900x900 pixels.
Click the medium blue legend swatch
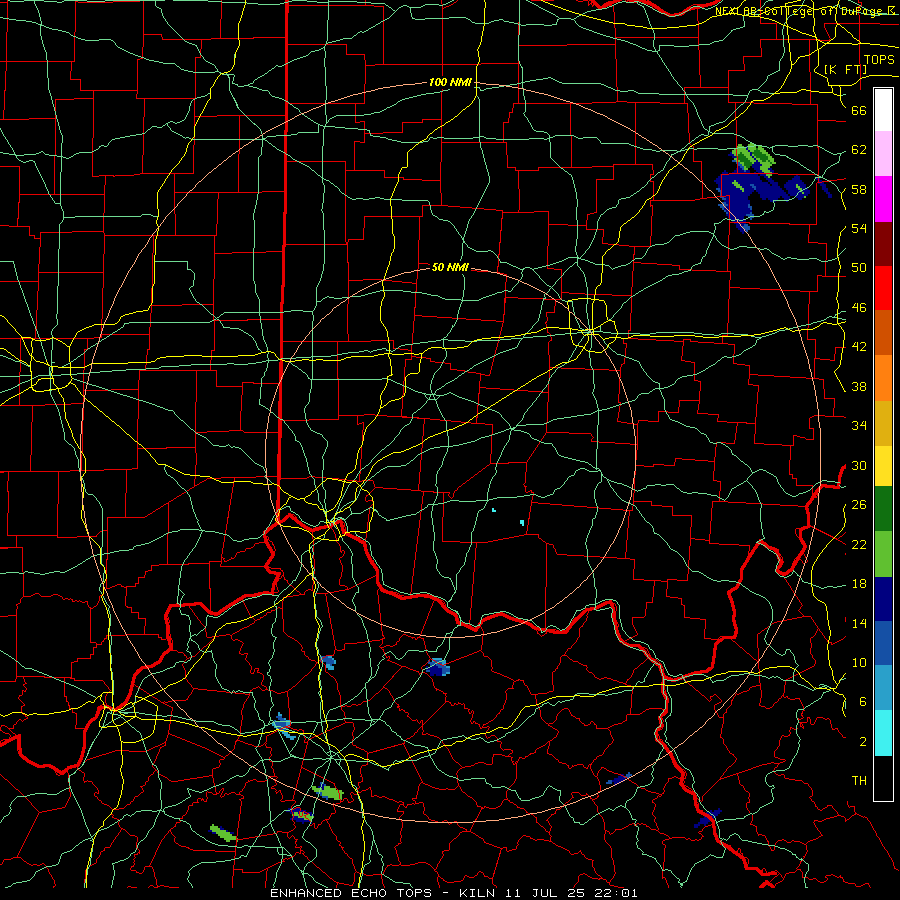click(x=883, y=643)
